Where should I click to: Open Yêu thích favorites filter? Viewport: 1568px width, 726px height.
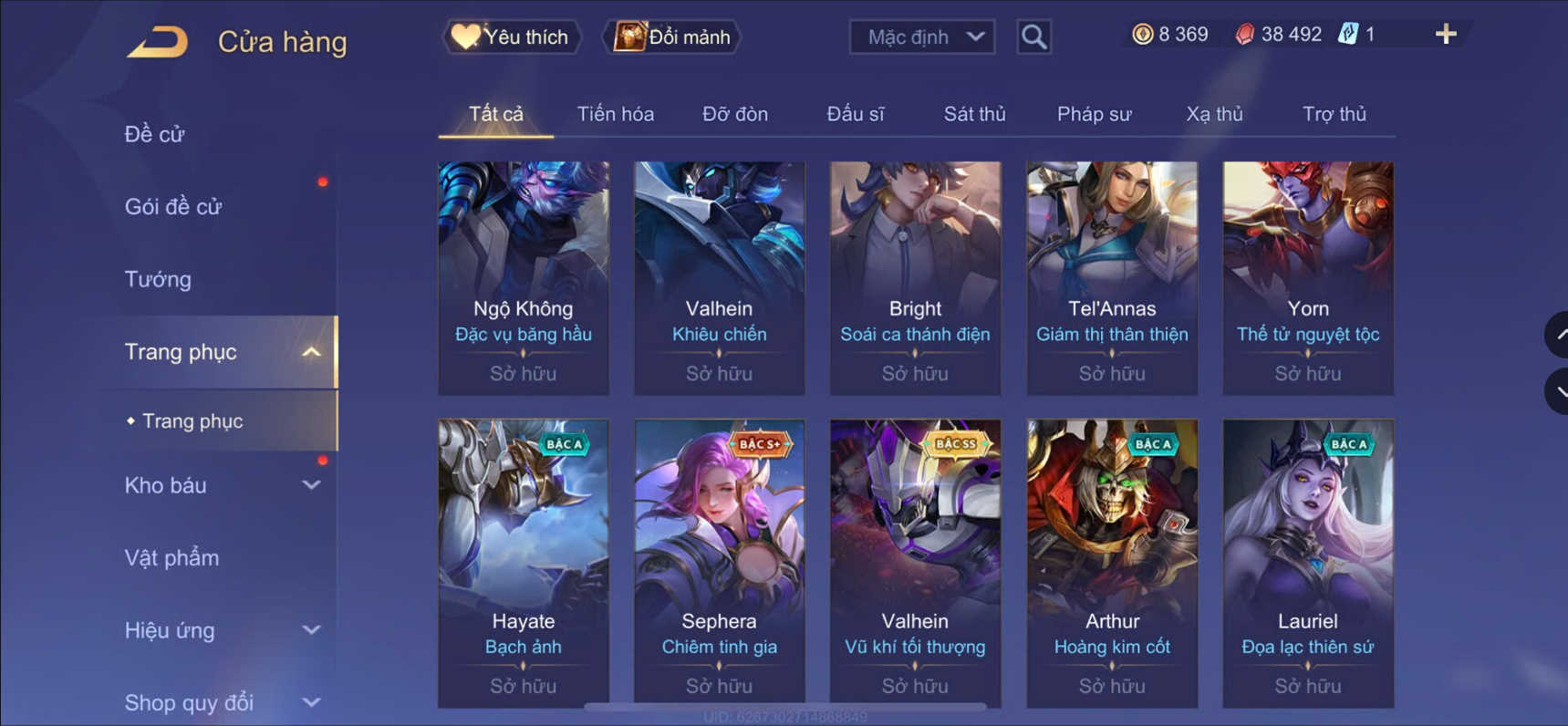click(x=512, y=37)
